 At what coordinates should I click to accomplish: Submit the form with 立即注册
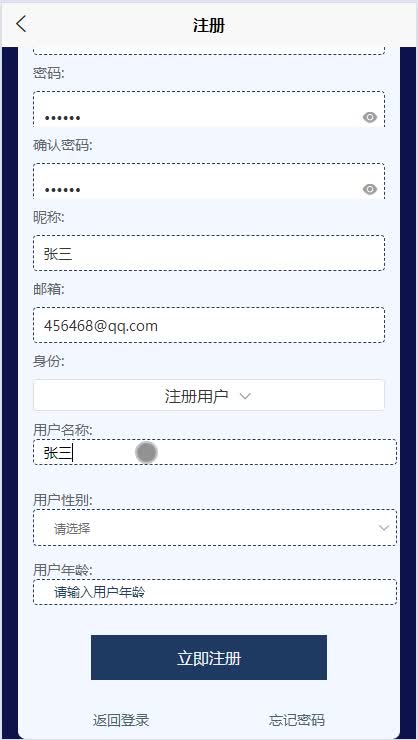tap(209, 657)
